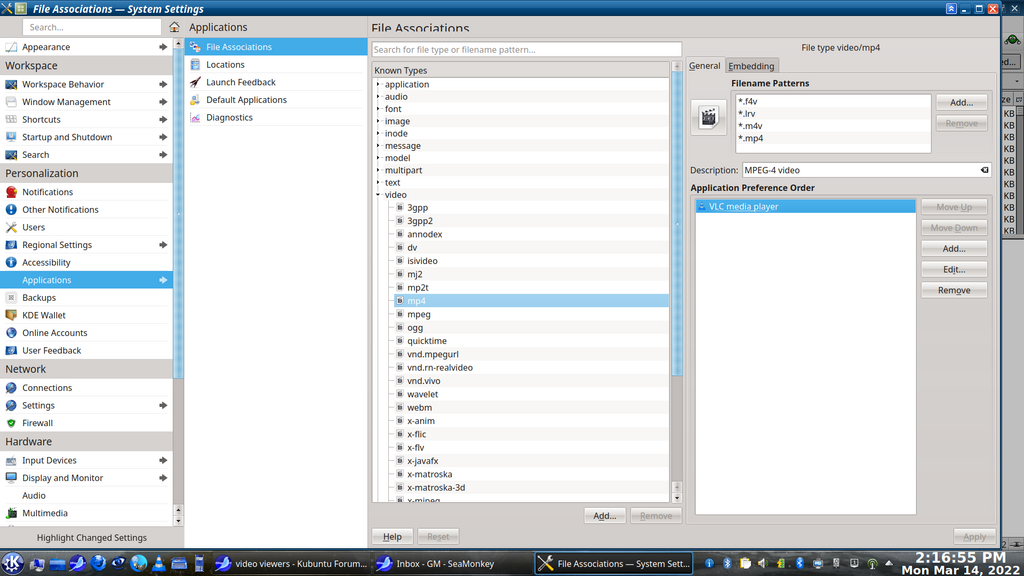
Task: Click the Online Accounts globe icon
Action: coord(11,333)
